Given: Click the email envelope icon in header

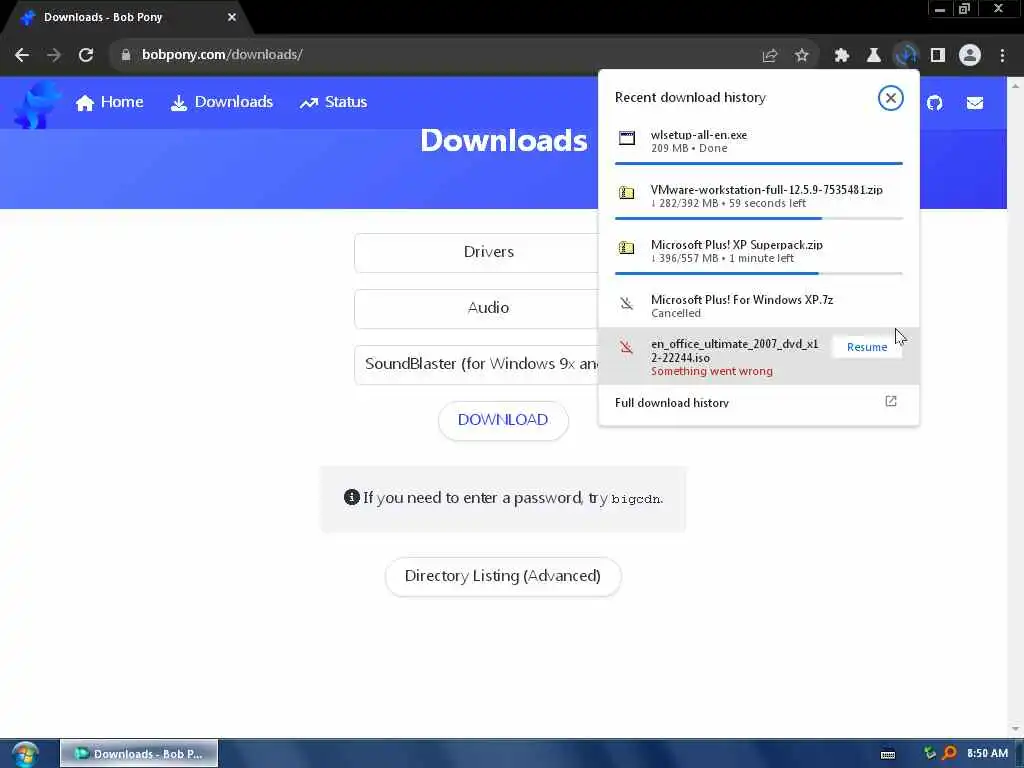Looking at the screenshot, I should click(974, 103).
